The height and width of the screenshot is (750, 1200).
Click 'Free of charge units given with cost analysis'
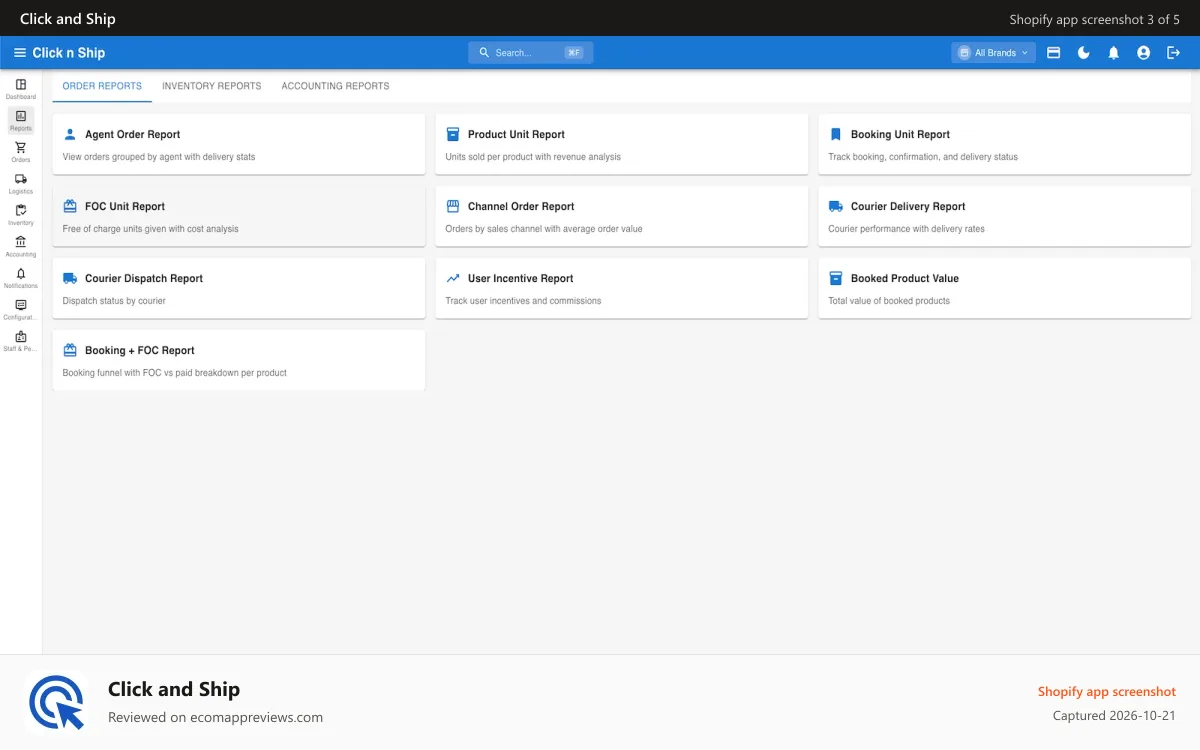tap(151, 229)
